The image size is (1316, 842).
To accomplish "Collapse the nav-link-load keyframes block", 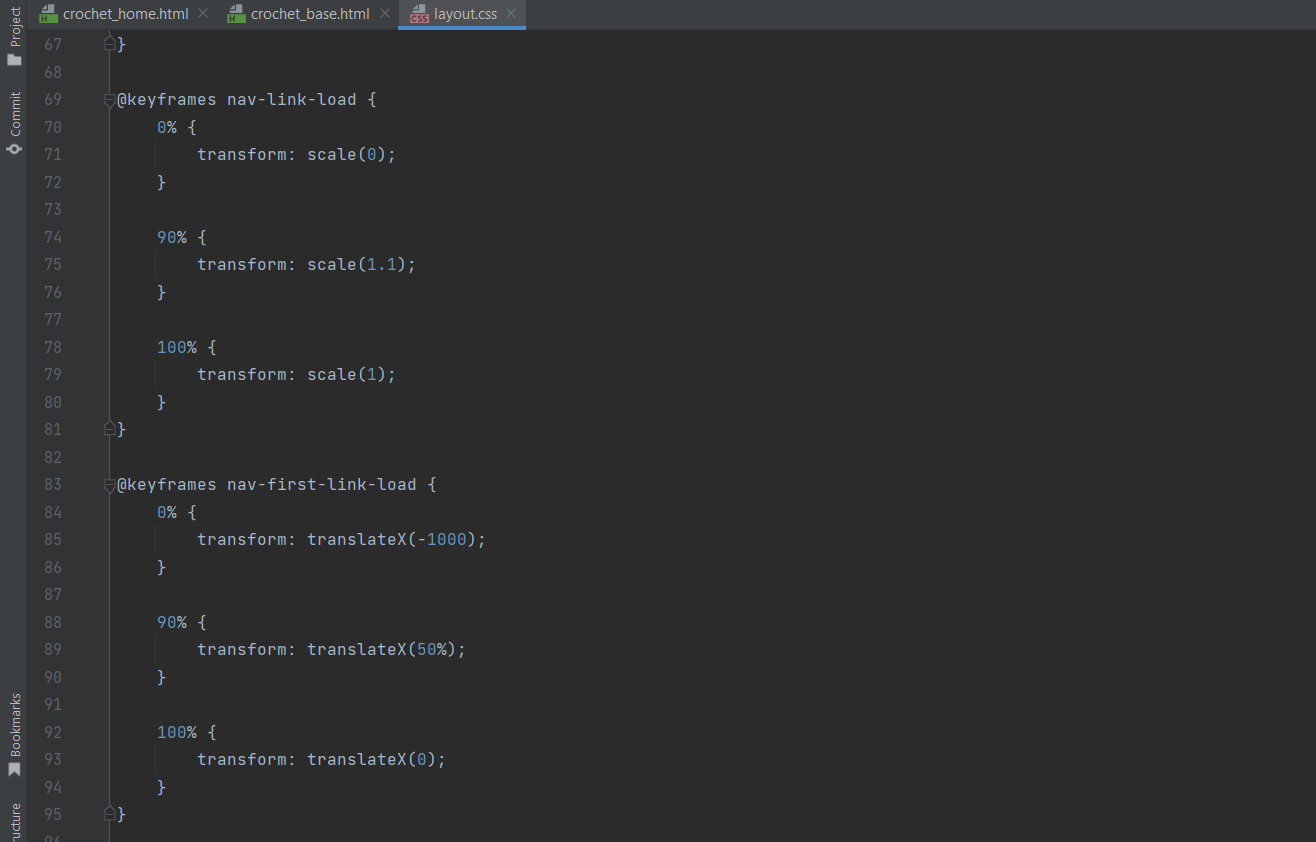I will point(110,100).
